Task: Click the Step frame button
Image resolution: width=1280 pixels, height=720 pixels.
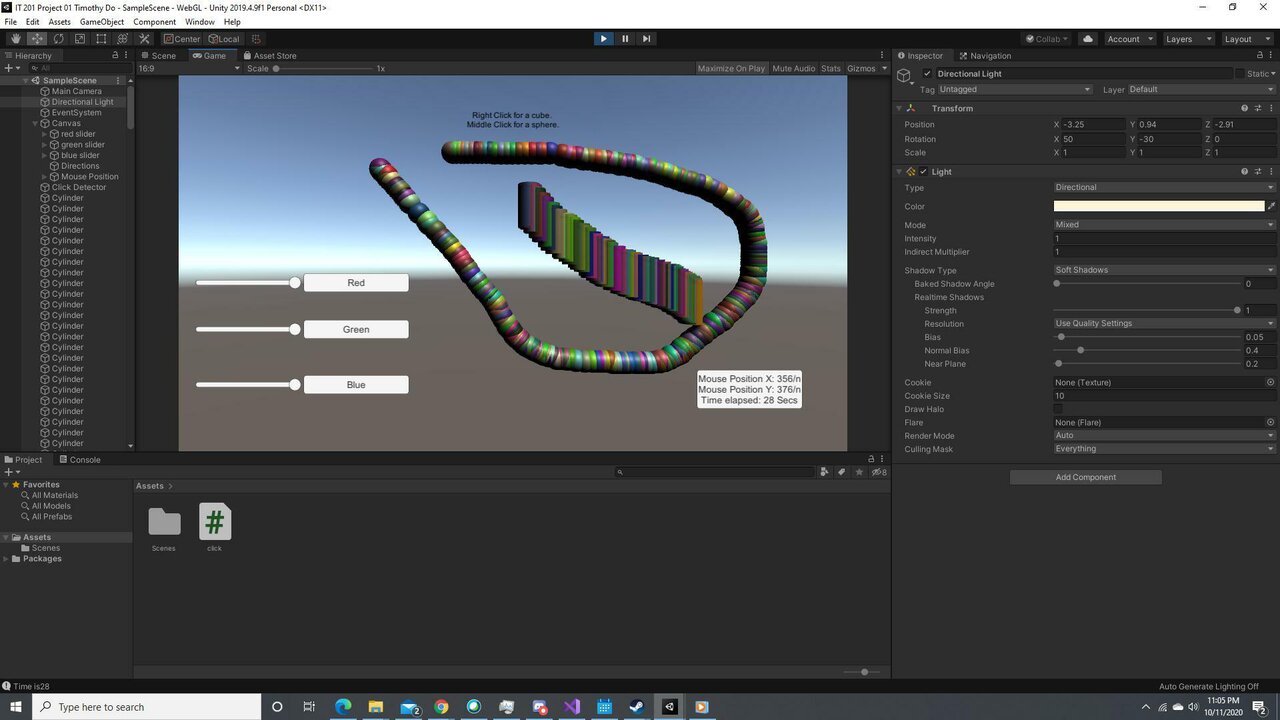Action: [x=647, y=39]
